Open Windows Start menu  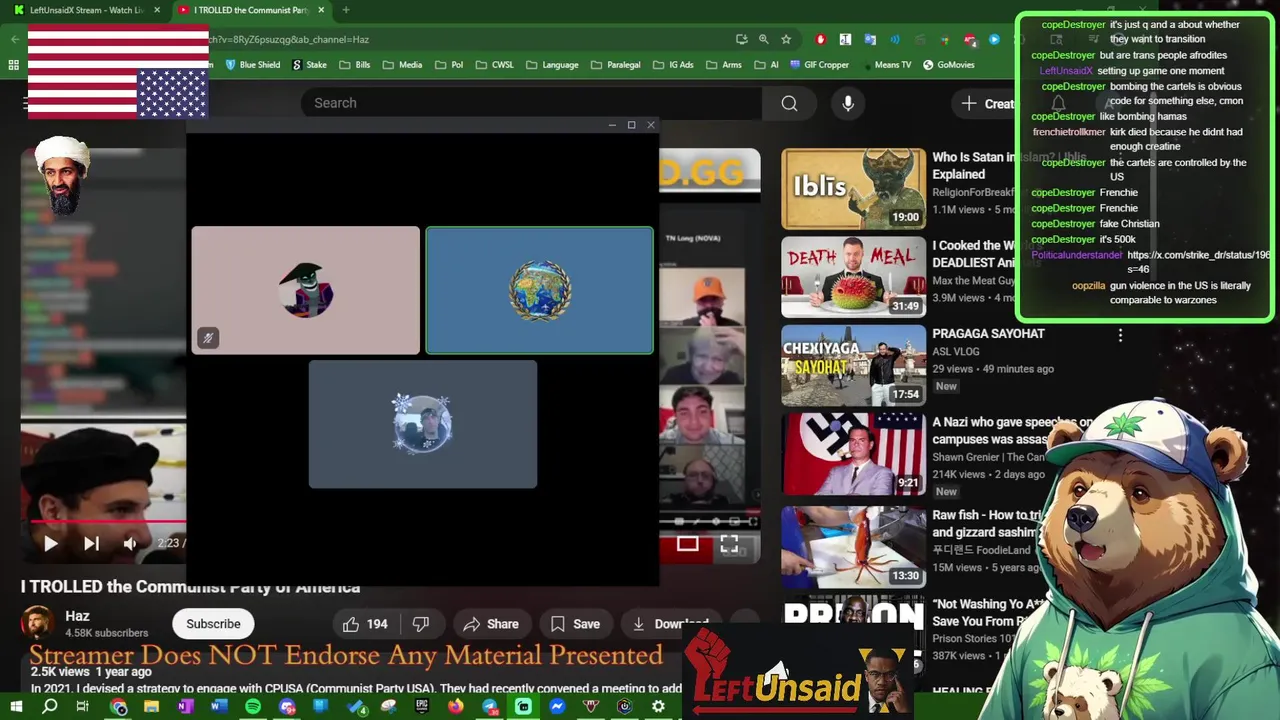pyautogui.click(x=16, y=707)
